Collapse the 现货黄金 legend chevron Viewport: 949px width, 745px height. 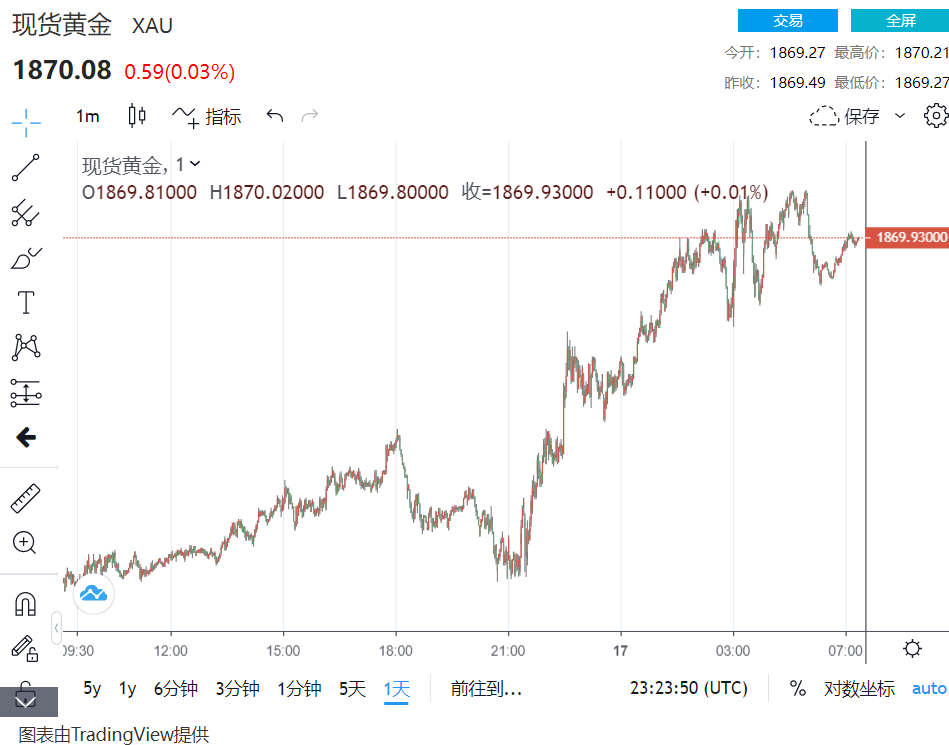click(195, 164)
